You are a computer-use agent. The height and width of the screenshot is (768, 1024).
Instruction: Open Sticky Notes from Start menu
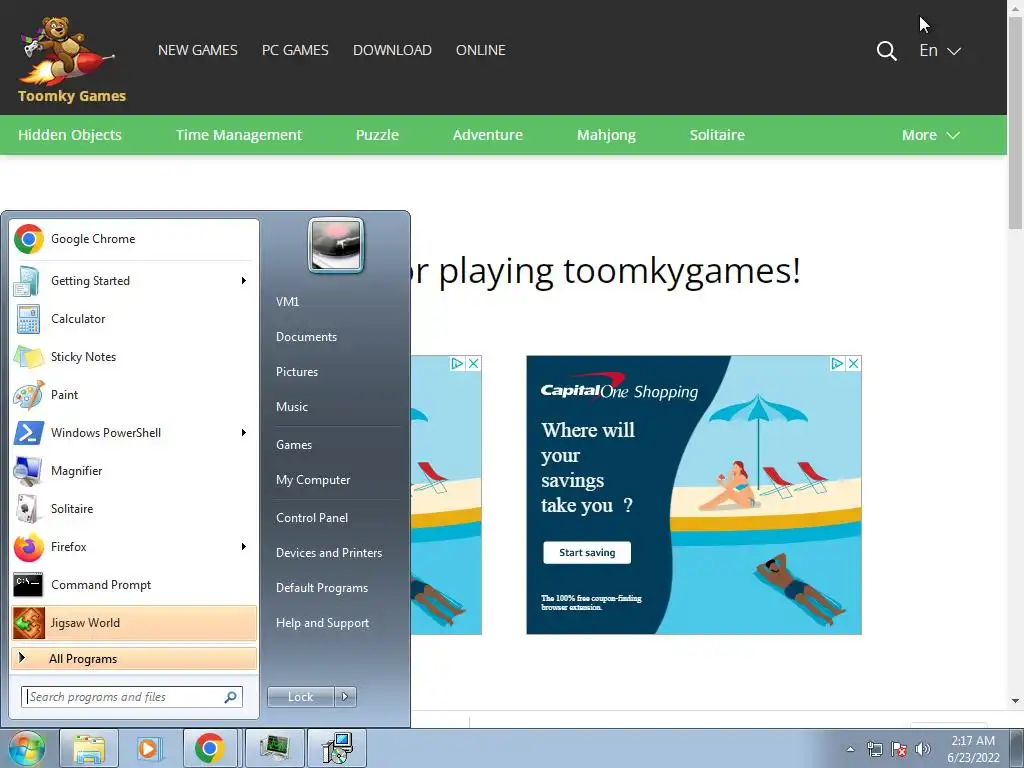tap(133, 357)
